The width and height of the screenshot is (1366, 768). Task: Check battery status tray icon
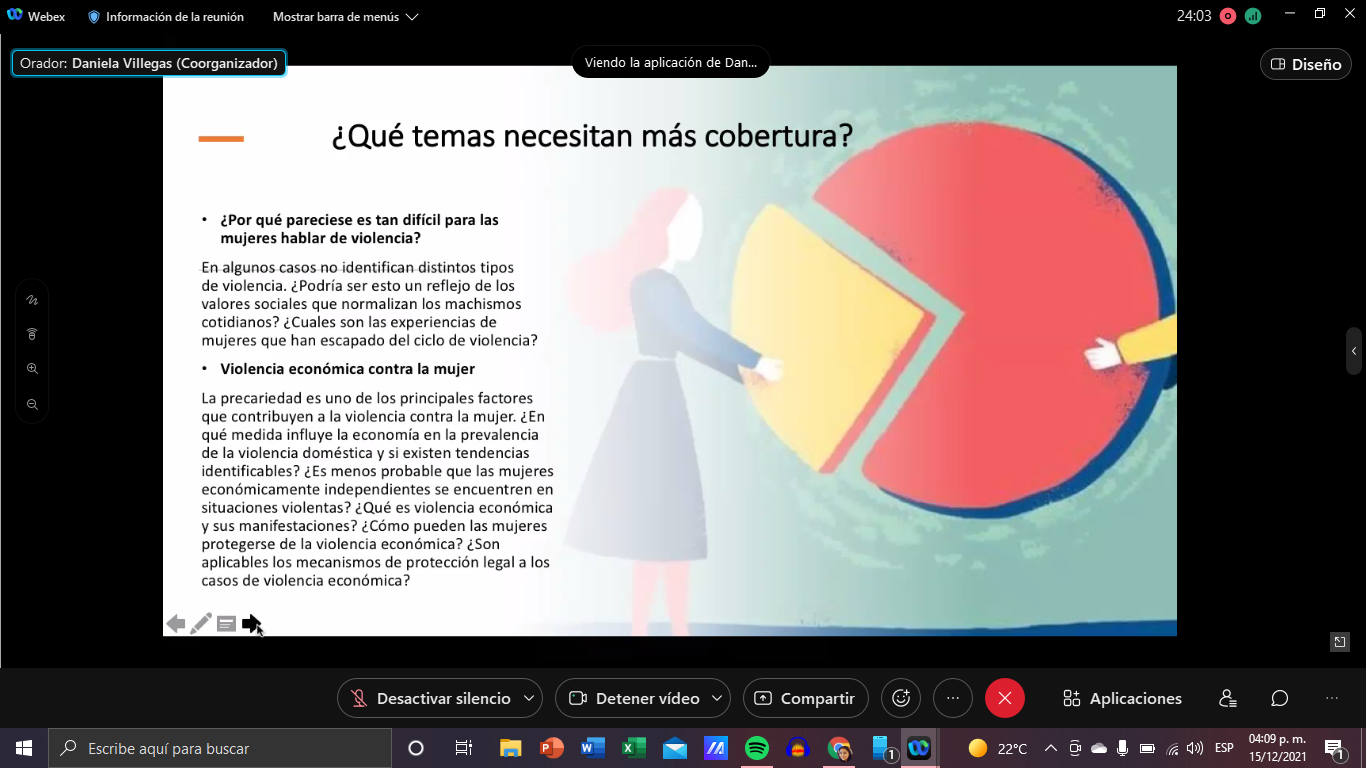click(1147, 748)
